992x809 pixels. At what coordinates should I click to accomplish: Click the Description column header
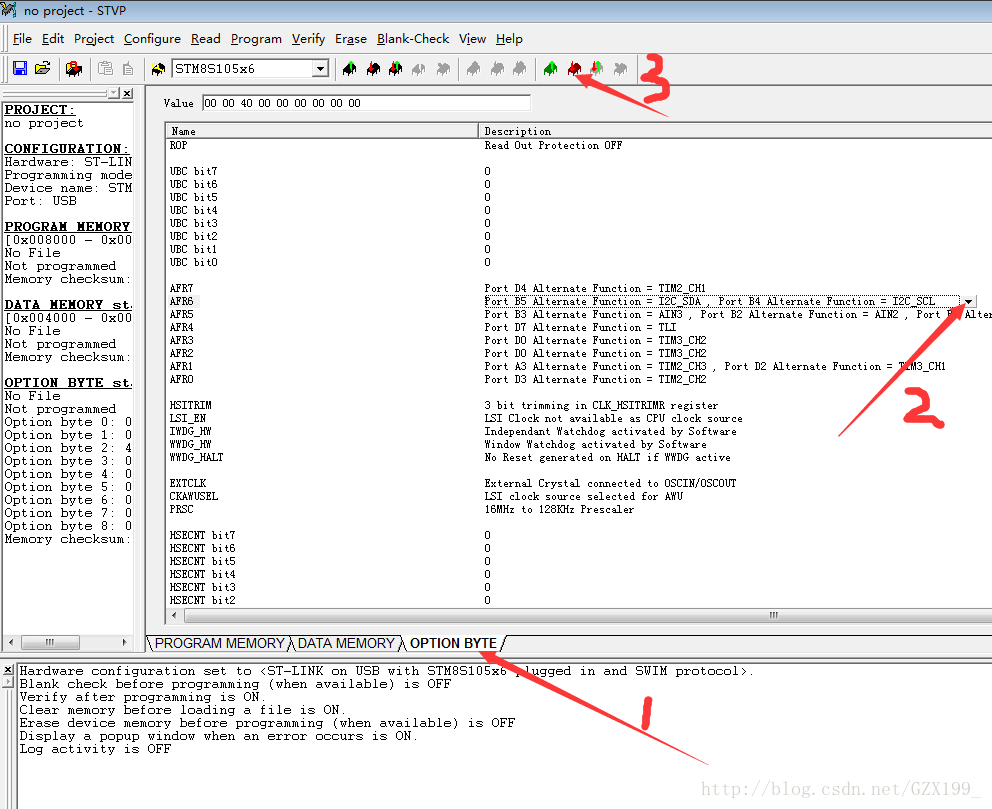(x=735, y=131)
